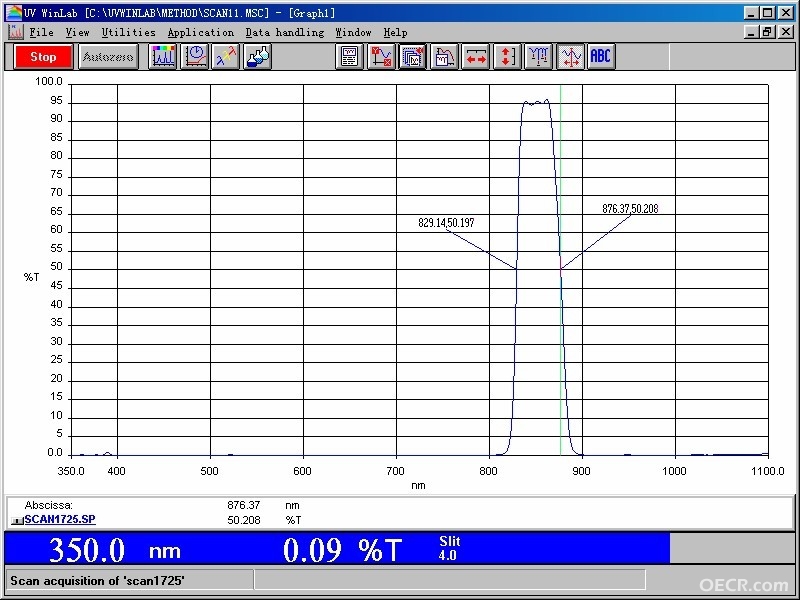Screen dimensions: 800x600
Task: Click the overlaid graph windows icon
Action: click(x=412, y=56)
